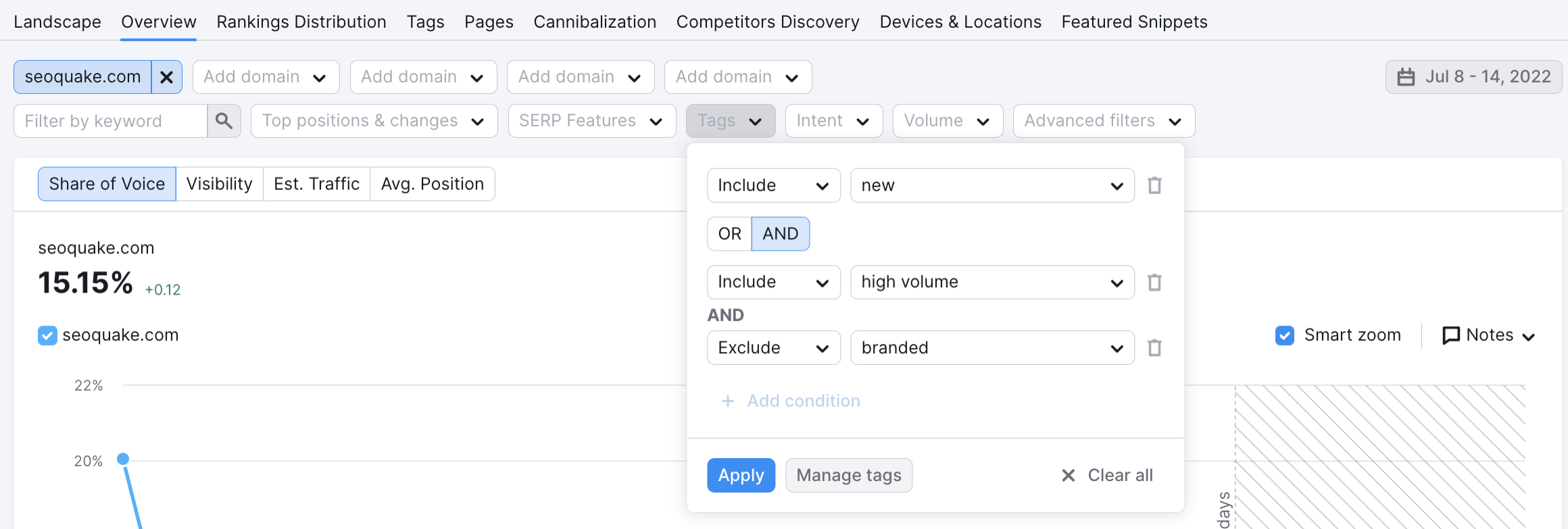
Task: Switch tag logic to OR
Action: 729,234
